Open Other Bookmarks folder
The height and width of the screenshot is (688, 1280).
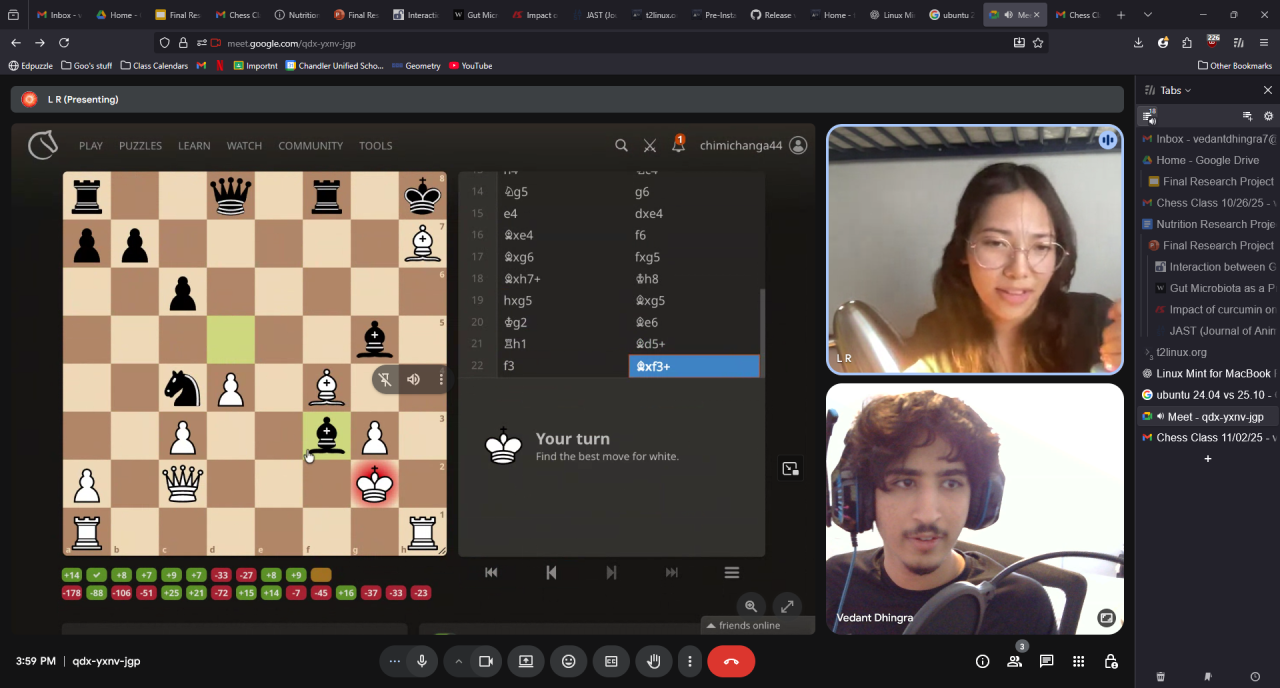coord(1234,65)
